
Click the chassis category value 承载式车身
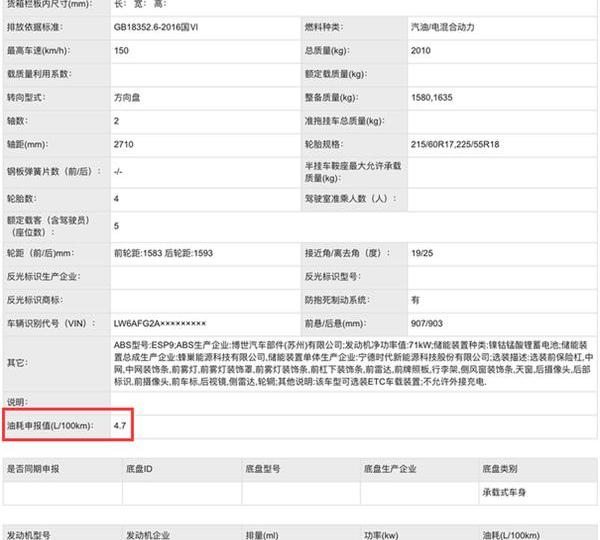coord(504,492)
